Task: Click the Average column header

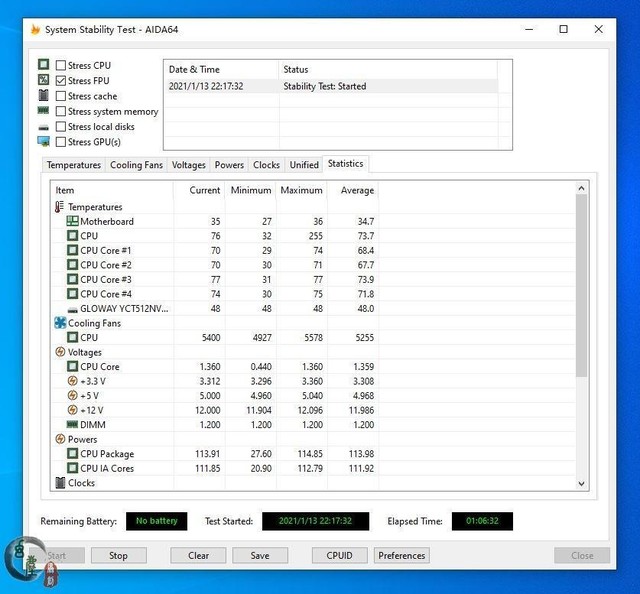Action: click(353, 191)
